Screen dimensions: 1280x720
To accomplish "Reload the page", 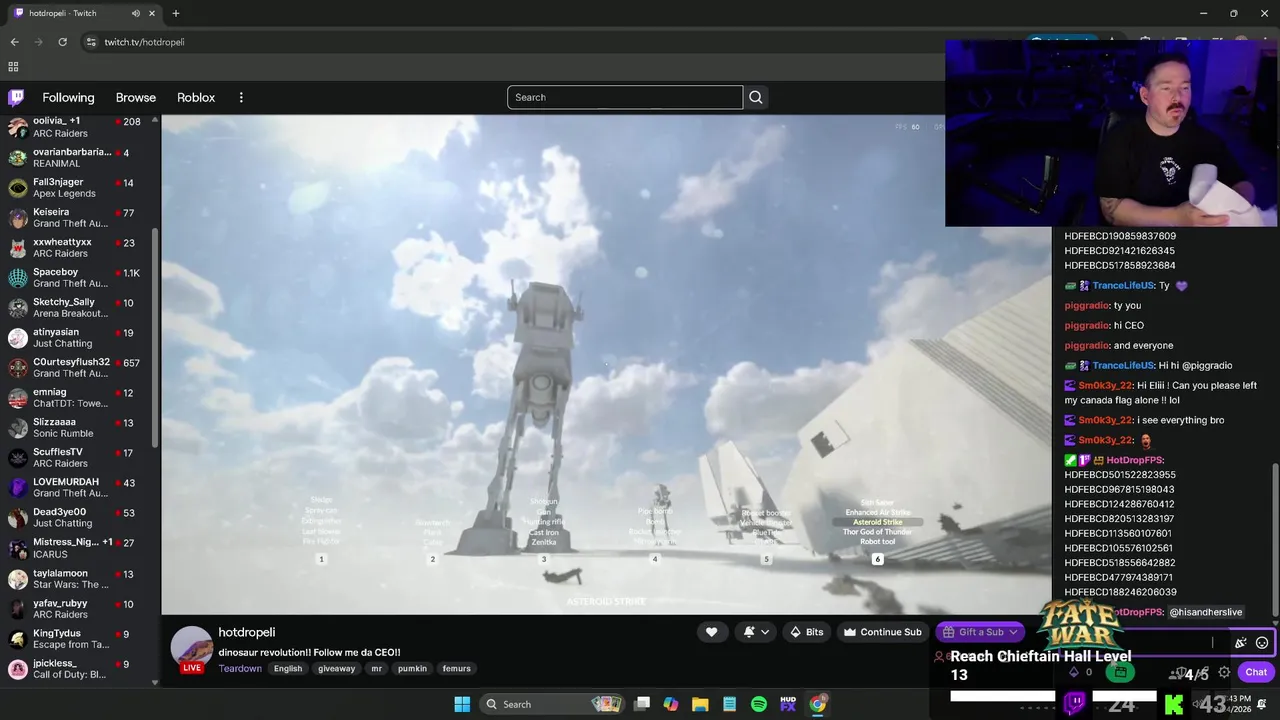I will pyautogui.click(x=62, y=42).
